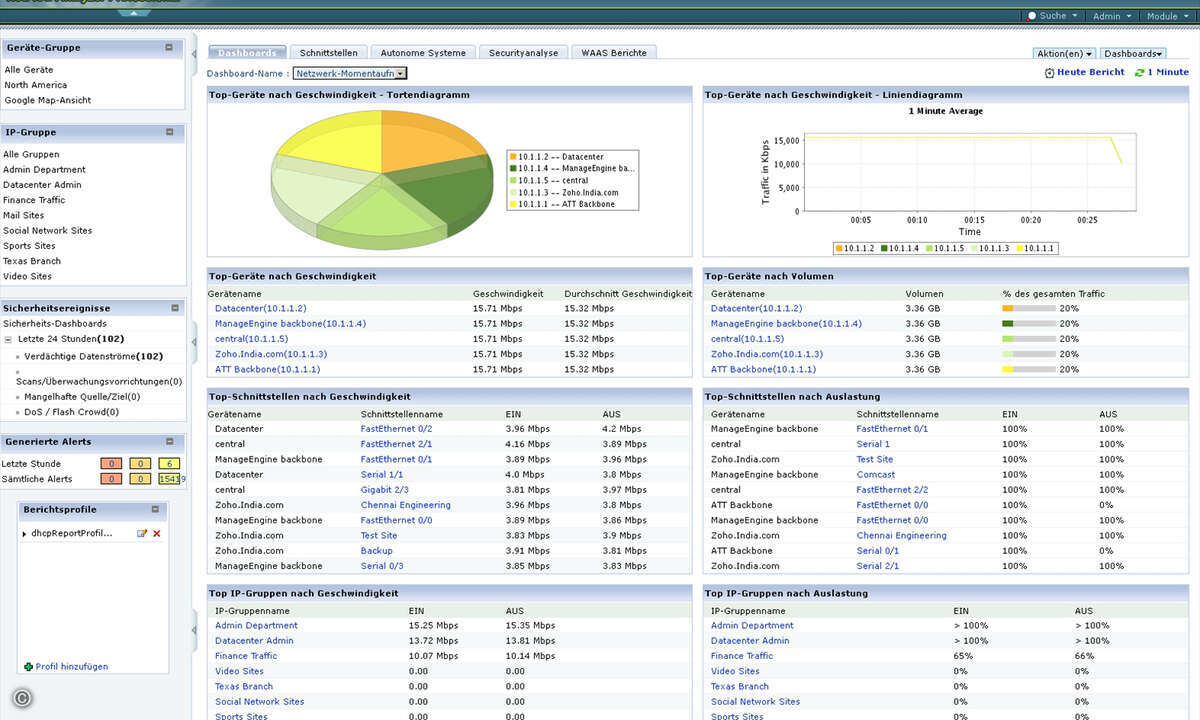Open the Module dropdown menu
The width and height of the screenshot is (1200, 720).
tap(1167, 16)
